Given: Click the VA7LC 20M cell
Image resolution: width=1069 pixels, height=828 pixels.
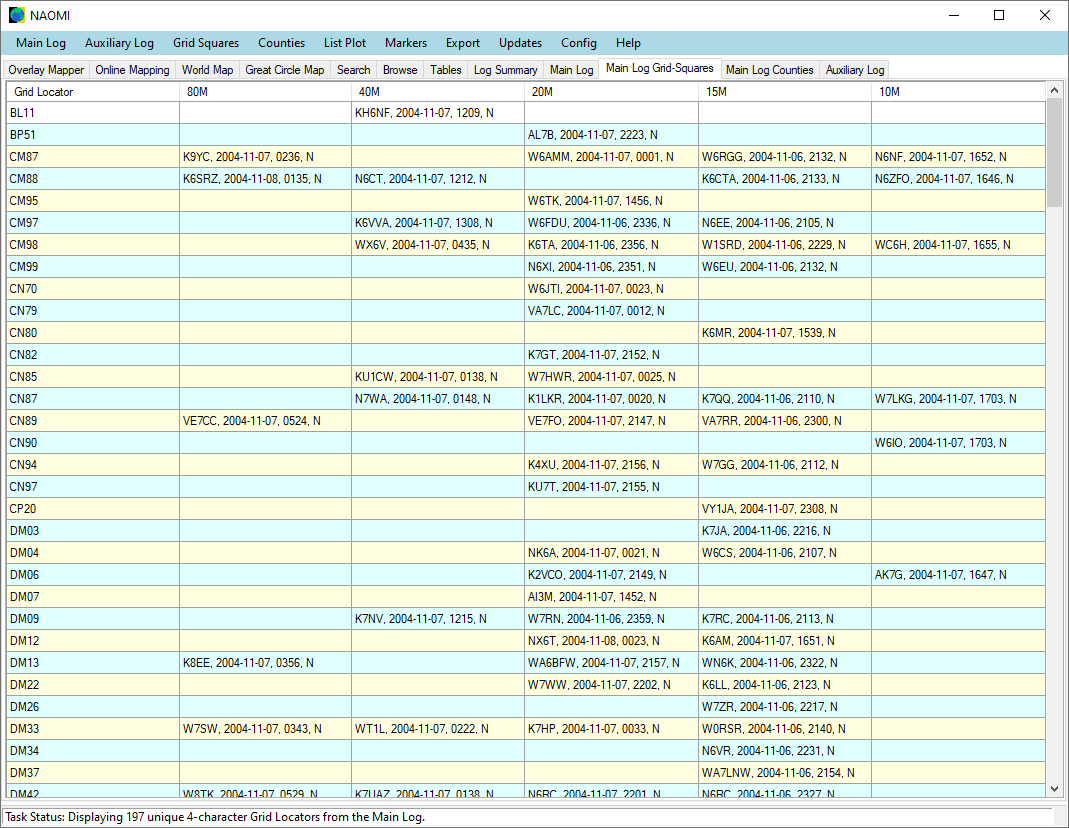Looking at the screenshot, I should (x=612, y=311).
